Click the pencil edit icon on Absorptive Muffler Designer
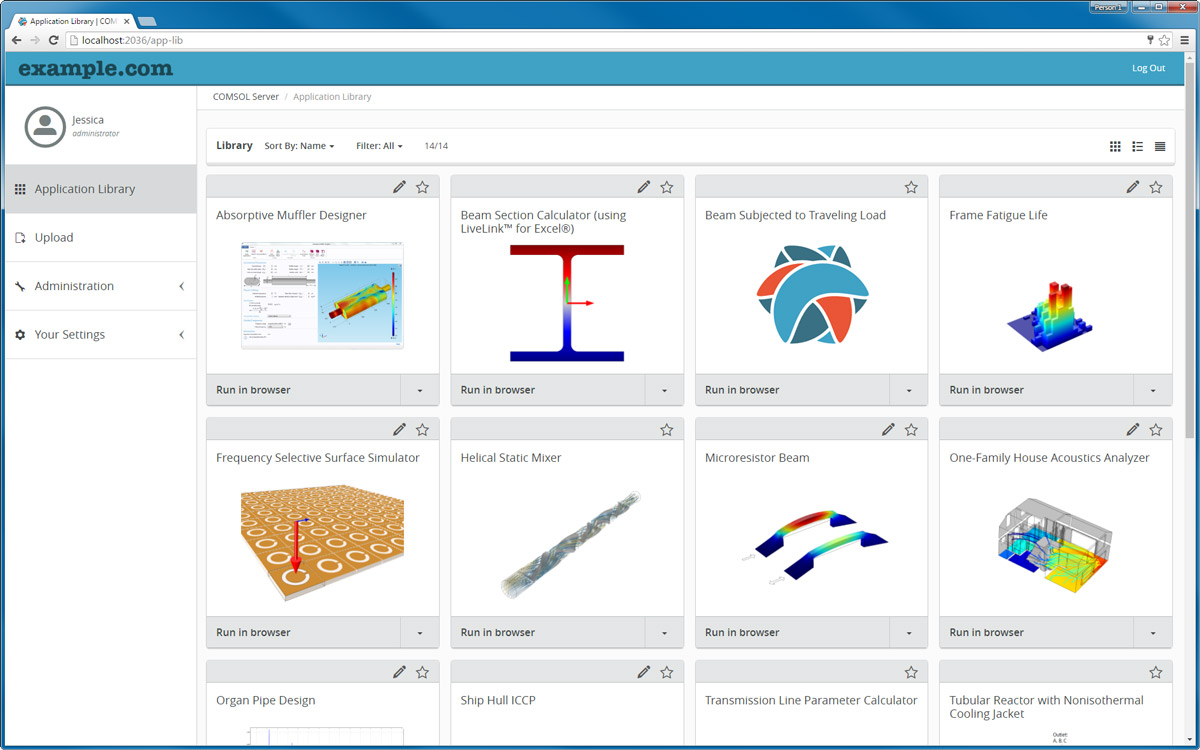Viewport: 1200px width, 750px height. [399, 187]
